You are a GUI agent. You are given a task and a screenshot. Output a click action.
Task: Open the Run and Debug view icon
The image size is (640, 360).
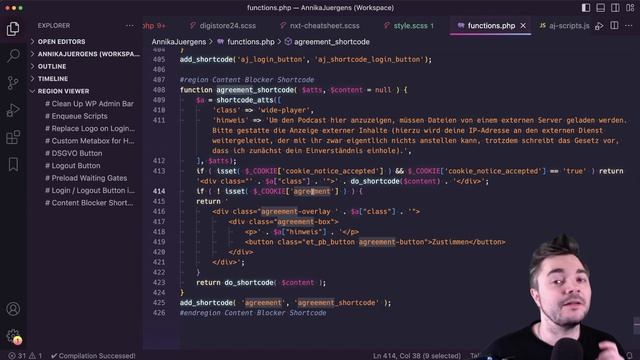click(x=13, y=110)
